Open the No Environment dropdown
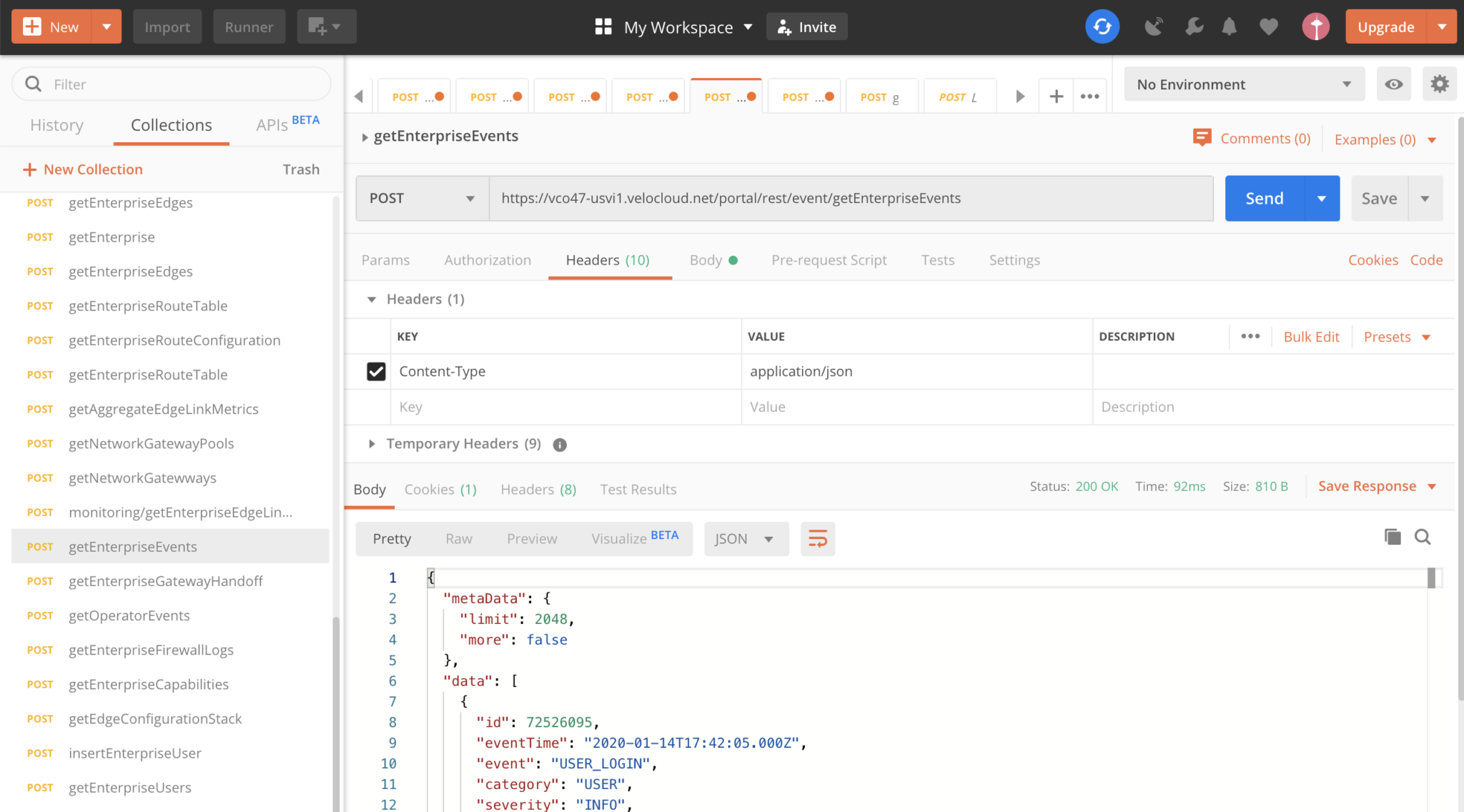The height and width of the screenshot is (812, 1464). pyautogui.click(x=1244, y=84)
